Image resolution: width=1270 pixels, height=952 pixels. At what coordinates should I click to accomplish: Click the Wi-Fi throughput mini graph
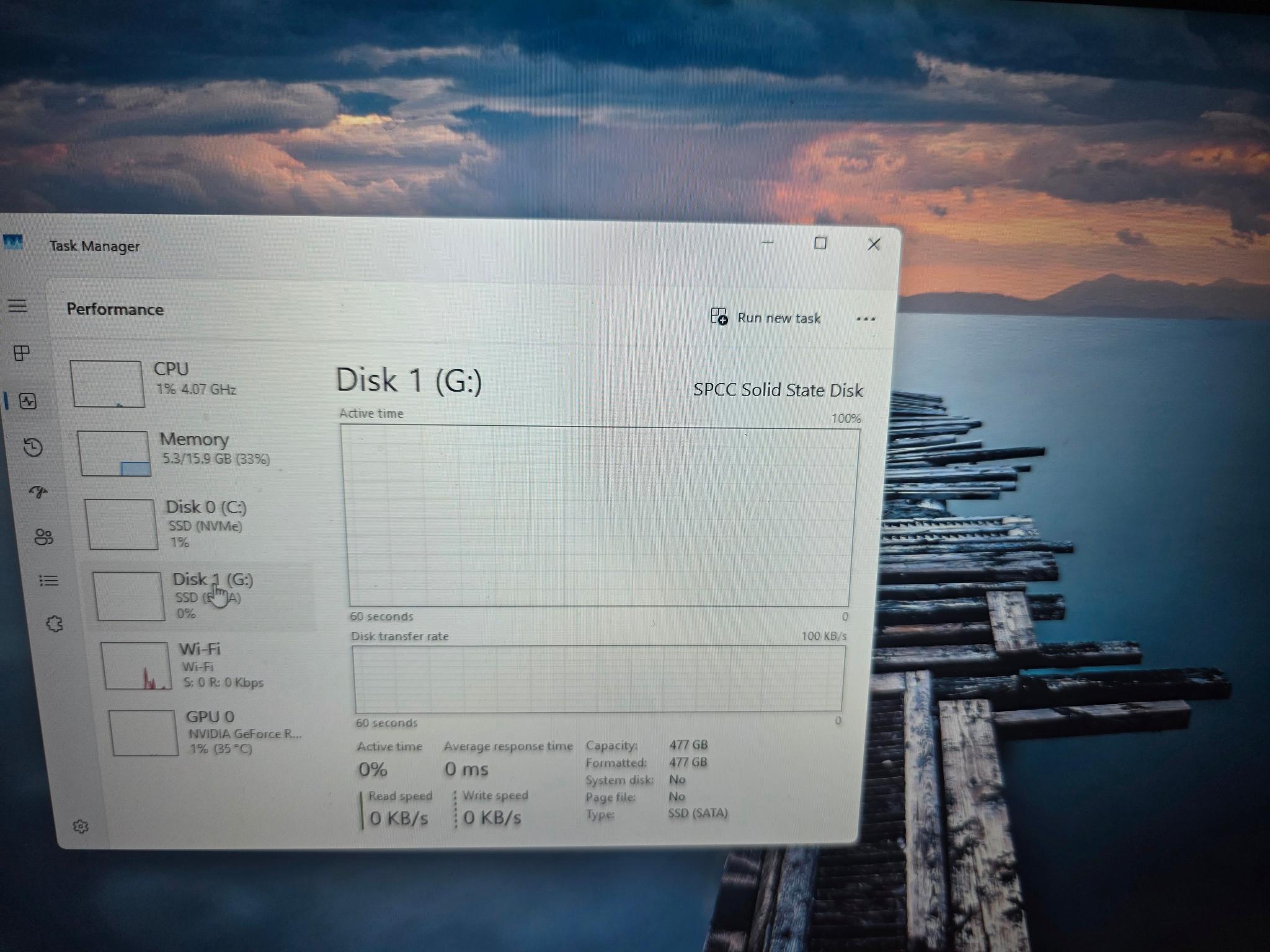(x=136, y=666)
